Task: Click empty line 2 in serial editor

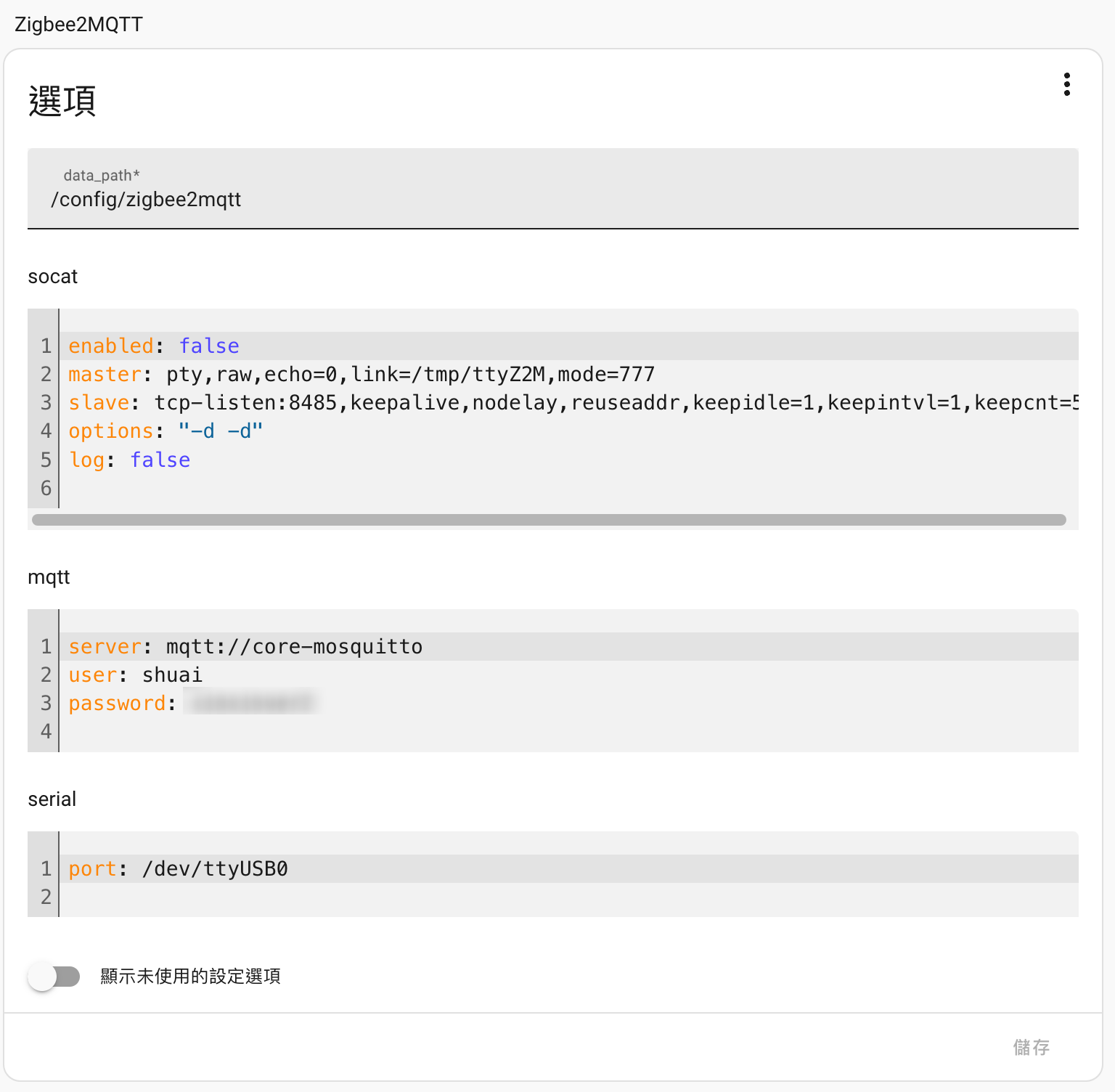Action: pos(568,897)
